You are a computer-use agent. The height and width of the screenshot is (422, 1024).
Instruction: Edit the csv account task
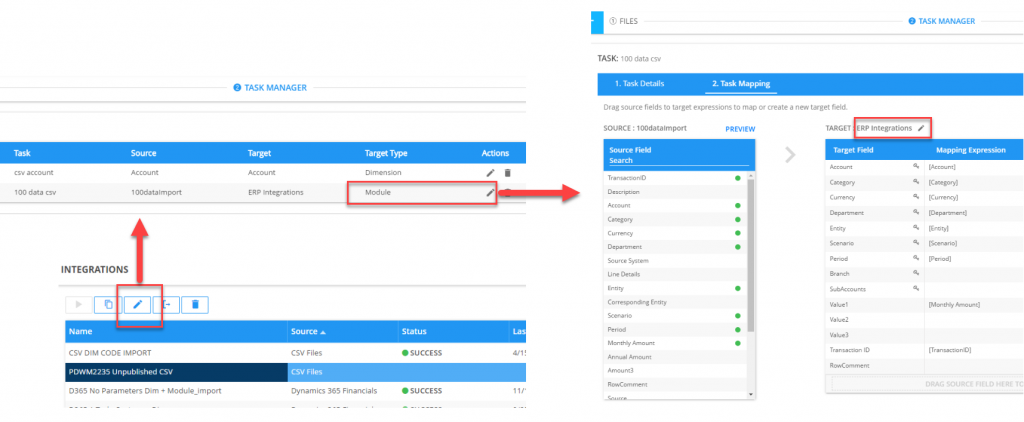(x=490, y=172)
